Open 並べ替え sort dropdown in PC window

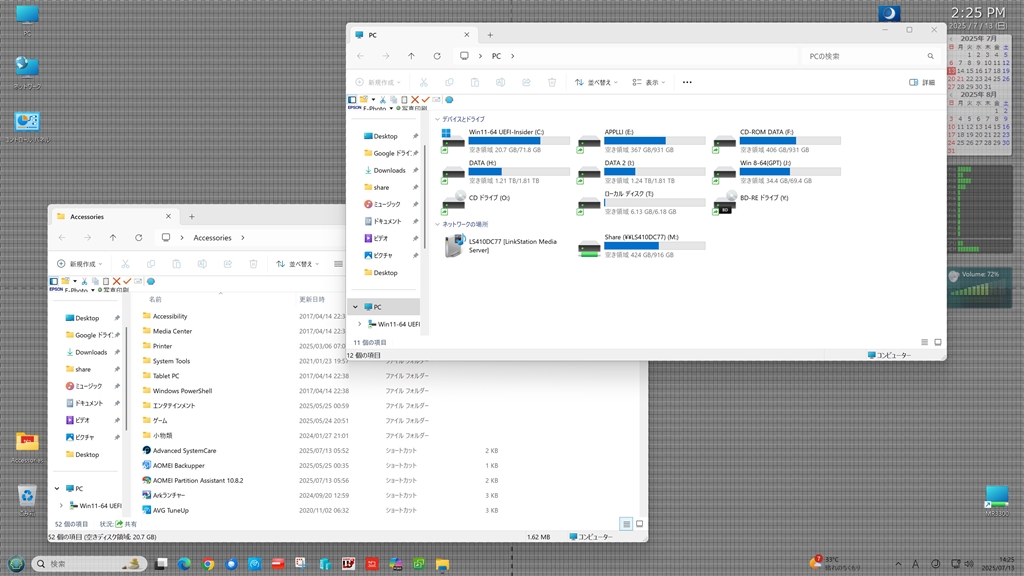tap(596, 82)
